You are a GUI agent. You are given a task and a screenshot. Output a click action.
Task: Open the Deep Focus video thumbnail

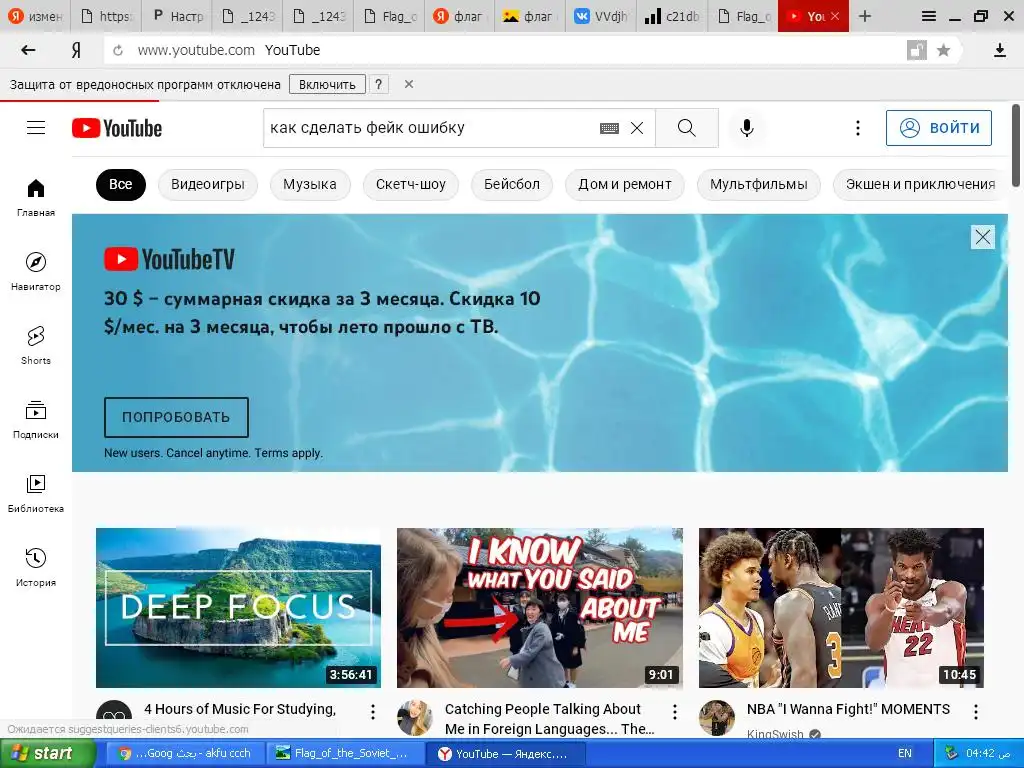click(238, 607)
